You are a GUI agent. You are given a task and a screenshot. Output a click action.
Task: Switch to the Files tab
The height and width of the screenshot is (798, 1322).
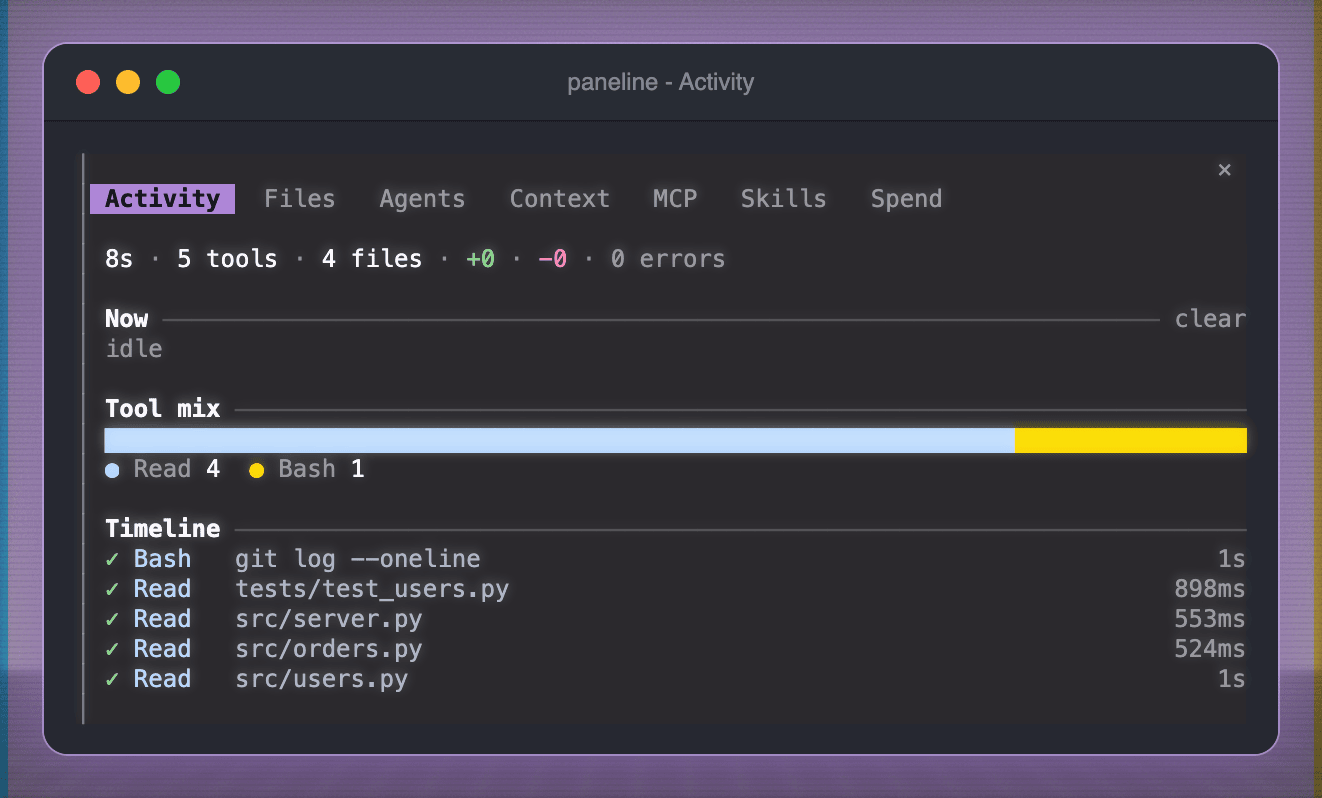pos(300,199)
